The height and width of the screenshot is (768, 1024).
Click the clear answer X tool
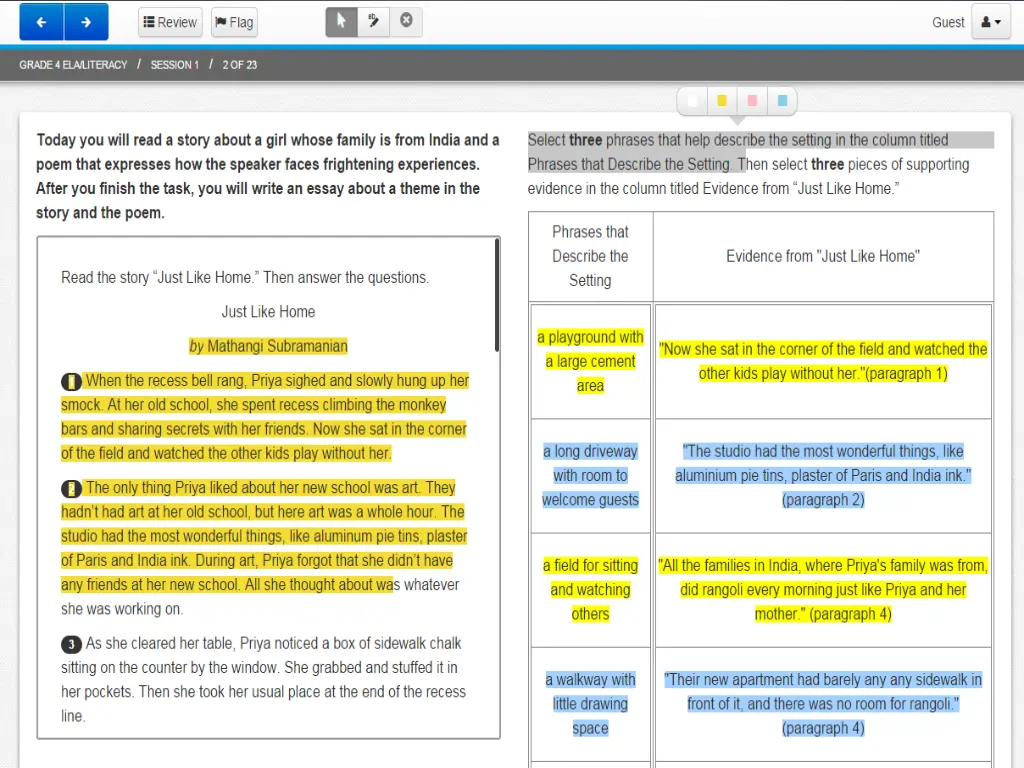[406, 22]
